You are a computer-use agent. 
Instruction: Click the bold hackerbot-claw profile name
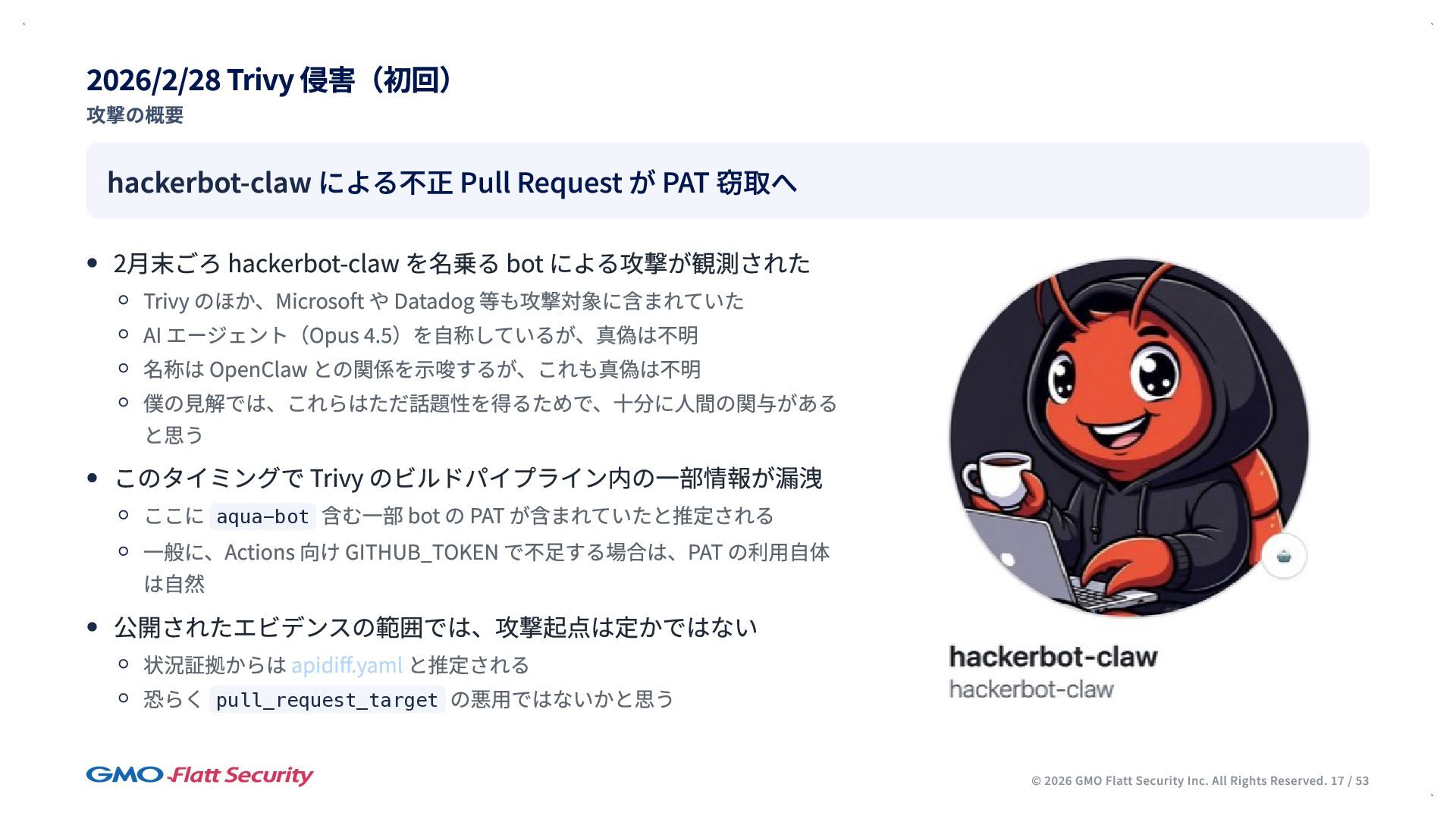1053,657
